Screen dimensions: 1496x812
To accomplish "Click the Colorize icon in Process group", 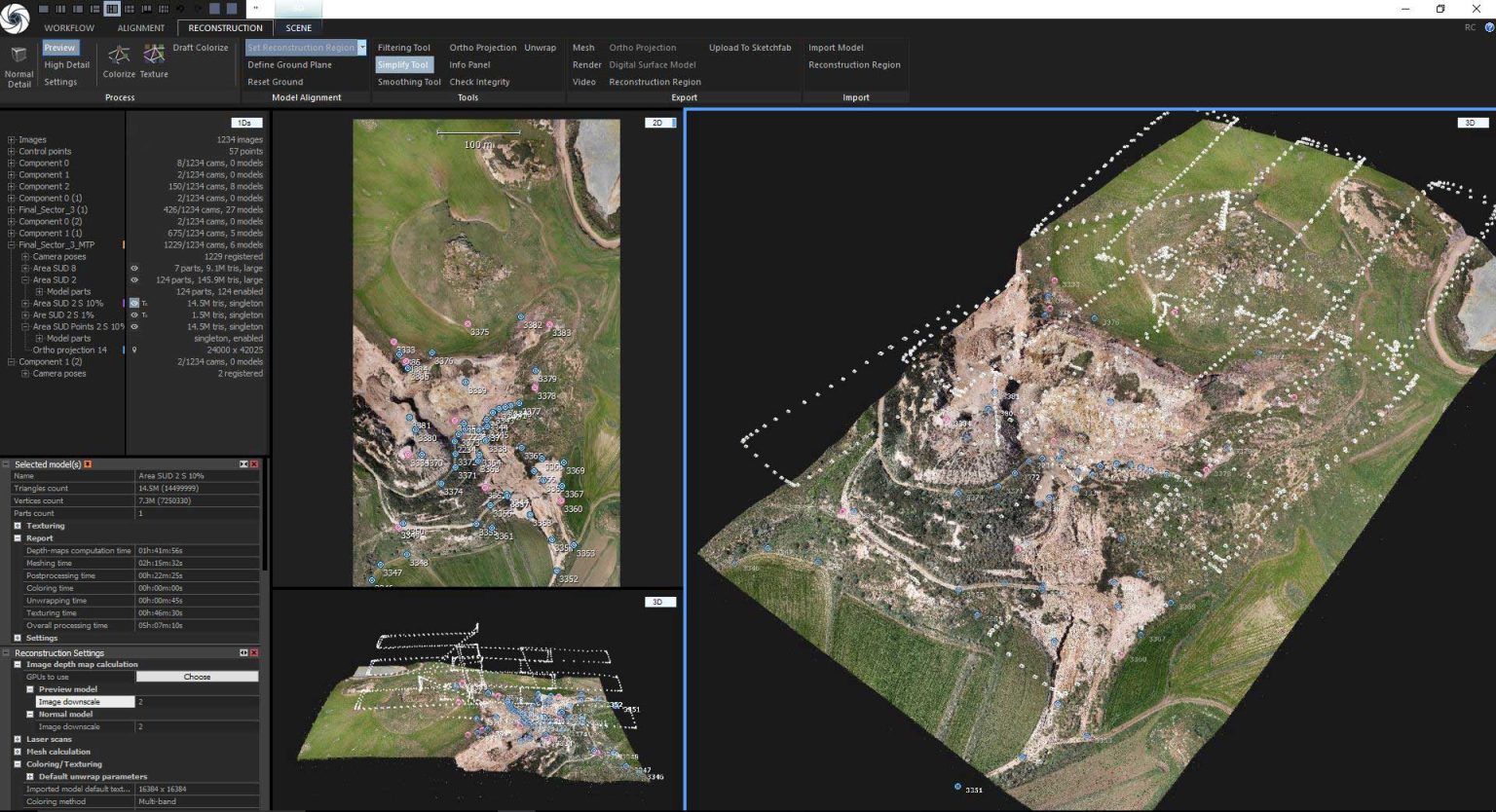I will [119, 55].
